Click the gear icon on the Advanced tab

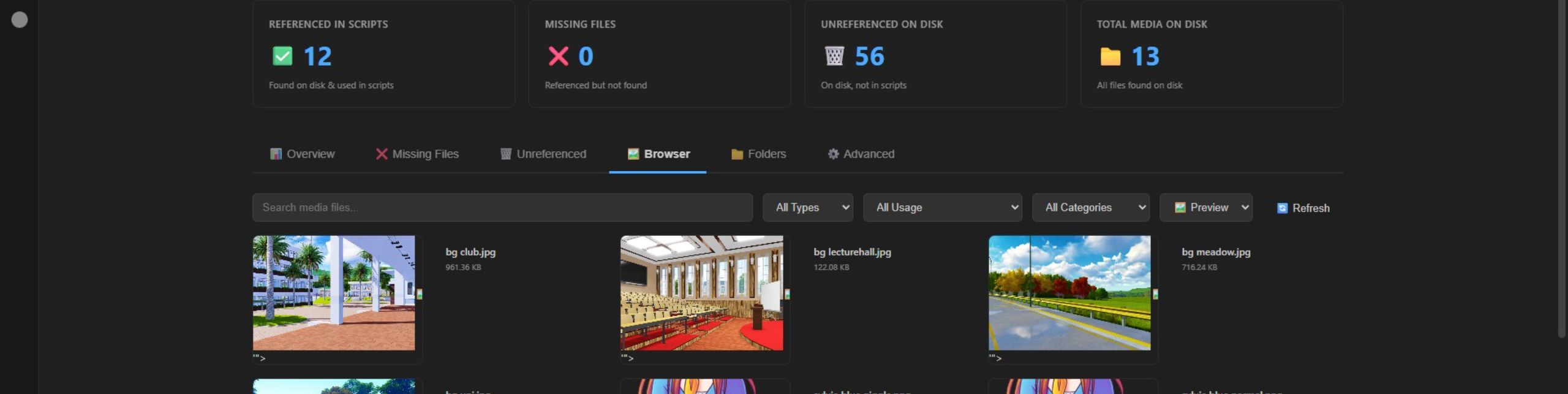click(x=833, y=154)
